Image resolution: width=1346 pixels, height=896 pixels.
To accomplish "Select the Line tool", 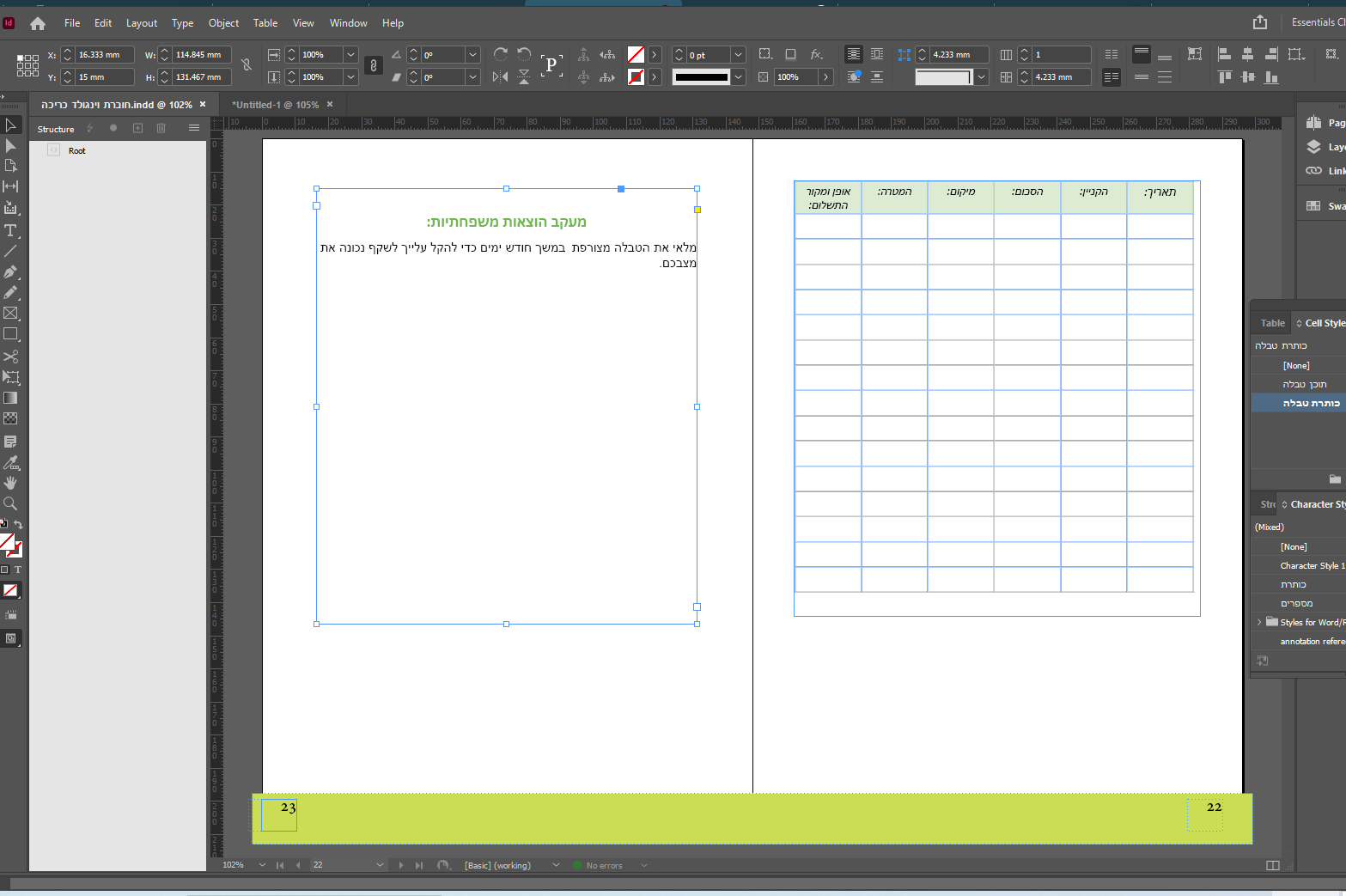I will [10, 251].
